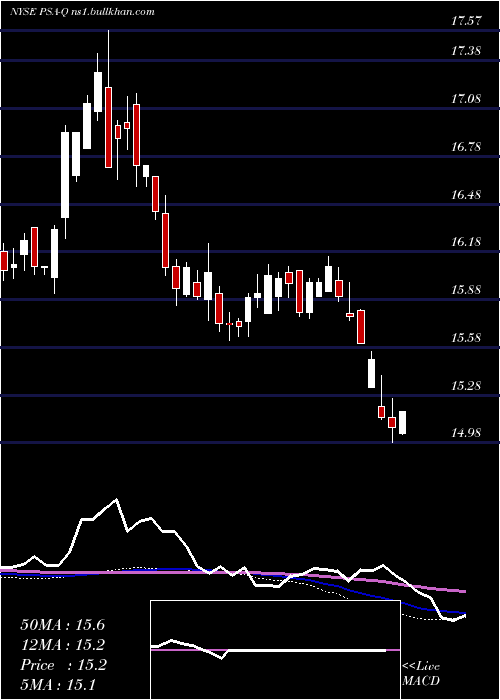Click the 14.98 price axis label
Viewport: 500px width, 700px height.
pos(466,433)
